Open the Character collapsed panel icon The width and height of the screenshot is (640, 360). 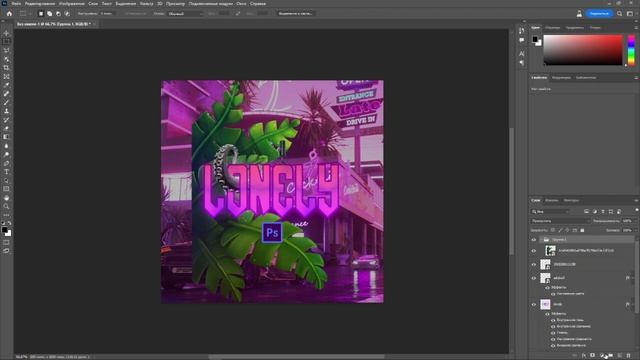point(522,53)
